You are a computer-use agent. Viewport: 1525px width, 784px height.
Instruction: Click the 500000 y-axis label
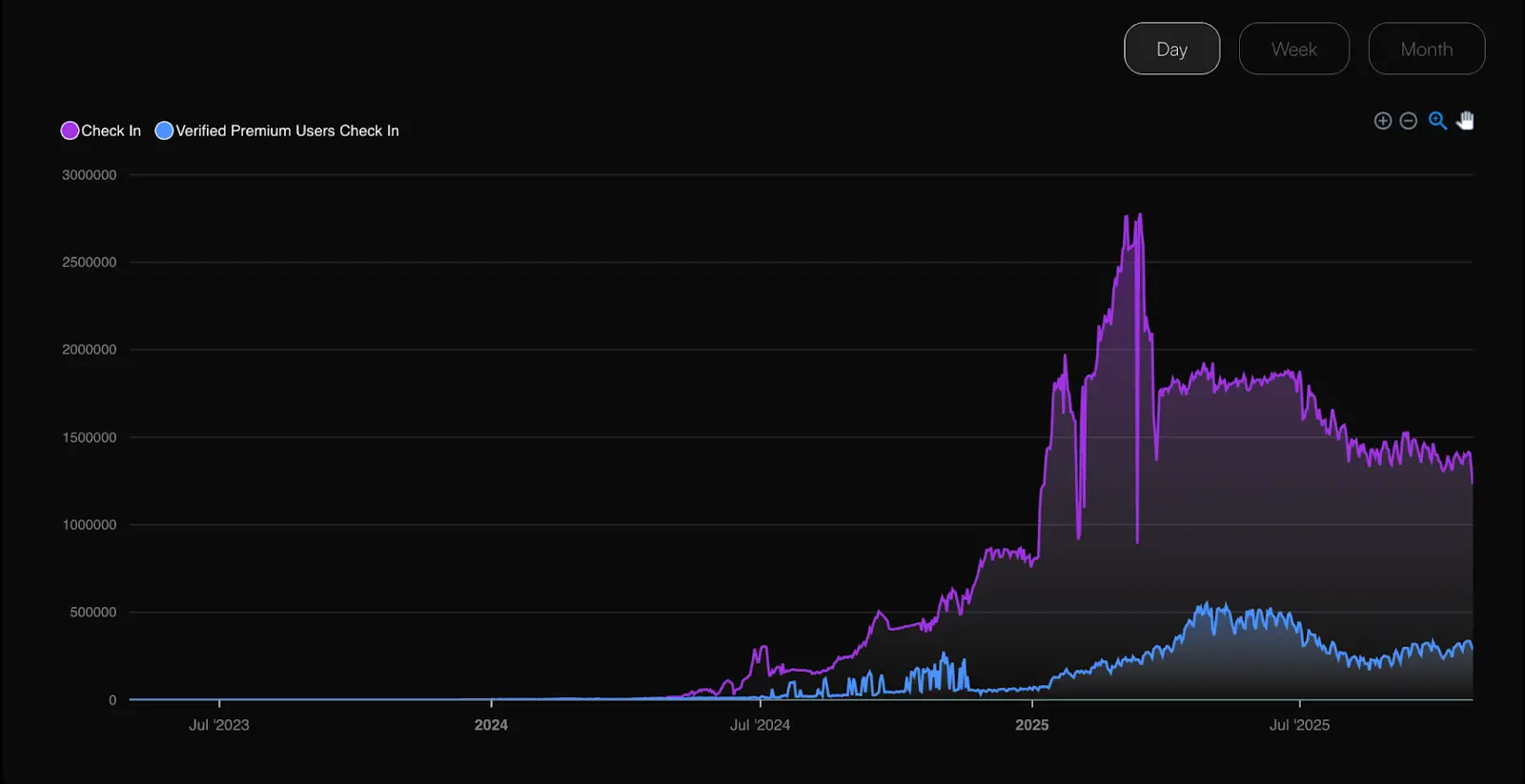click(x=92, y=613)
